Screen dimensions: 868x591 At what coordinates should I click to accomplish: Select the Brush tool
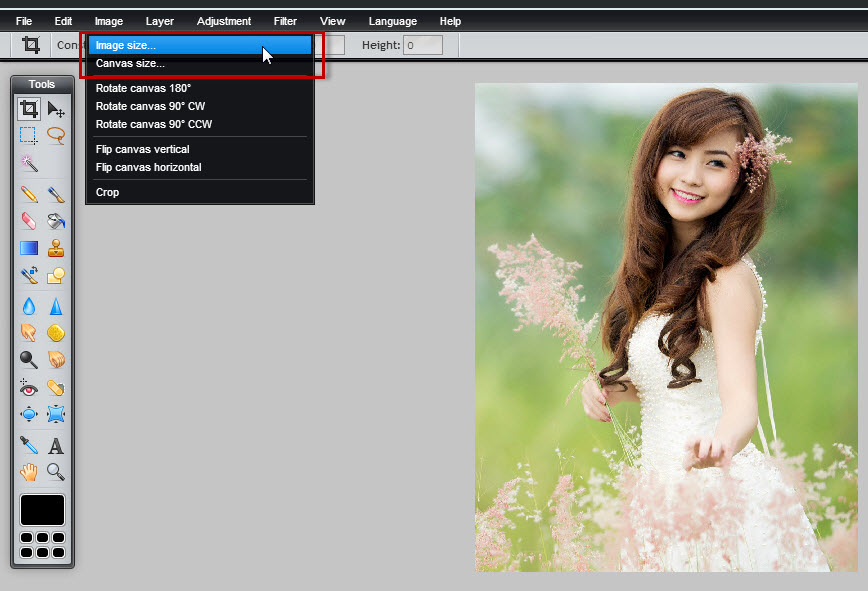click(x=55, y=194)
